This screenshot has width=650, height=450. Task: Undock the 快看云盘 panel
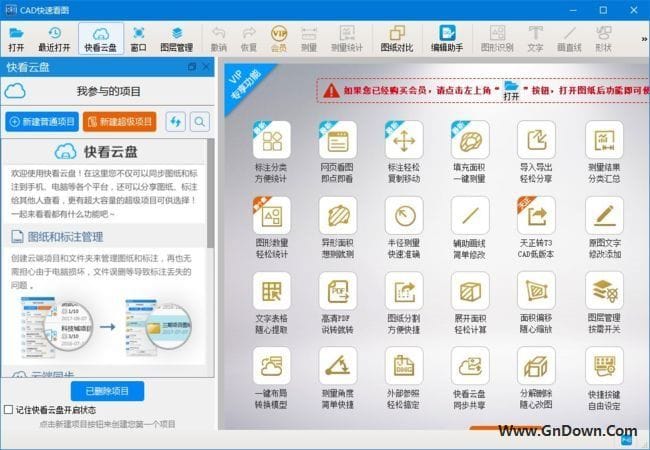point(192,67)
